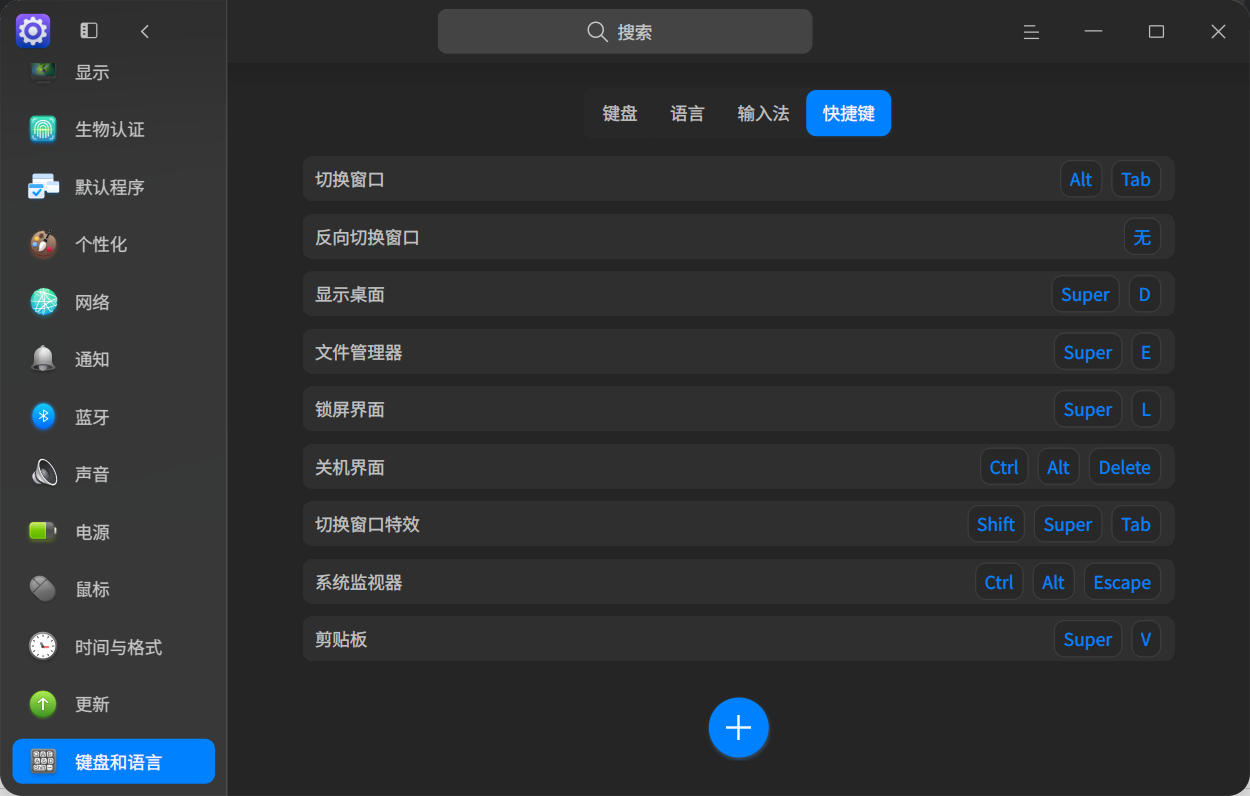Image resolution: width=1250 pixels, height=796 pixels.
Task: Select the 文件管理器 row label
Action: click(359, 353)
